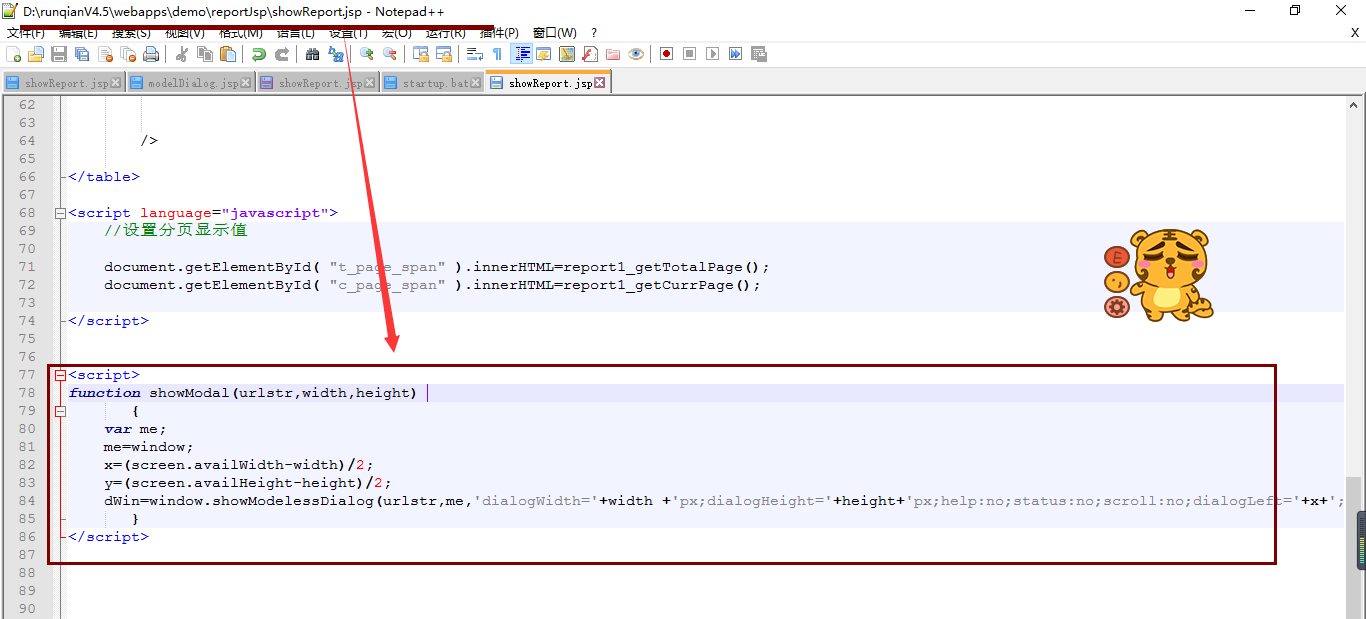Paste from clipboard using toolbar icon
The image size is (1366, 619).
228,54
